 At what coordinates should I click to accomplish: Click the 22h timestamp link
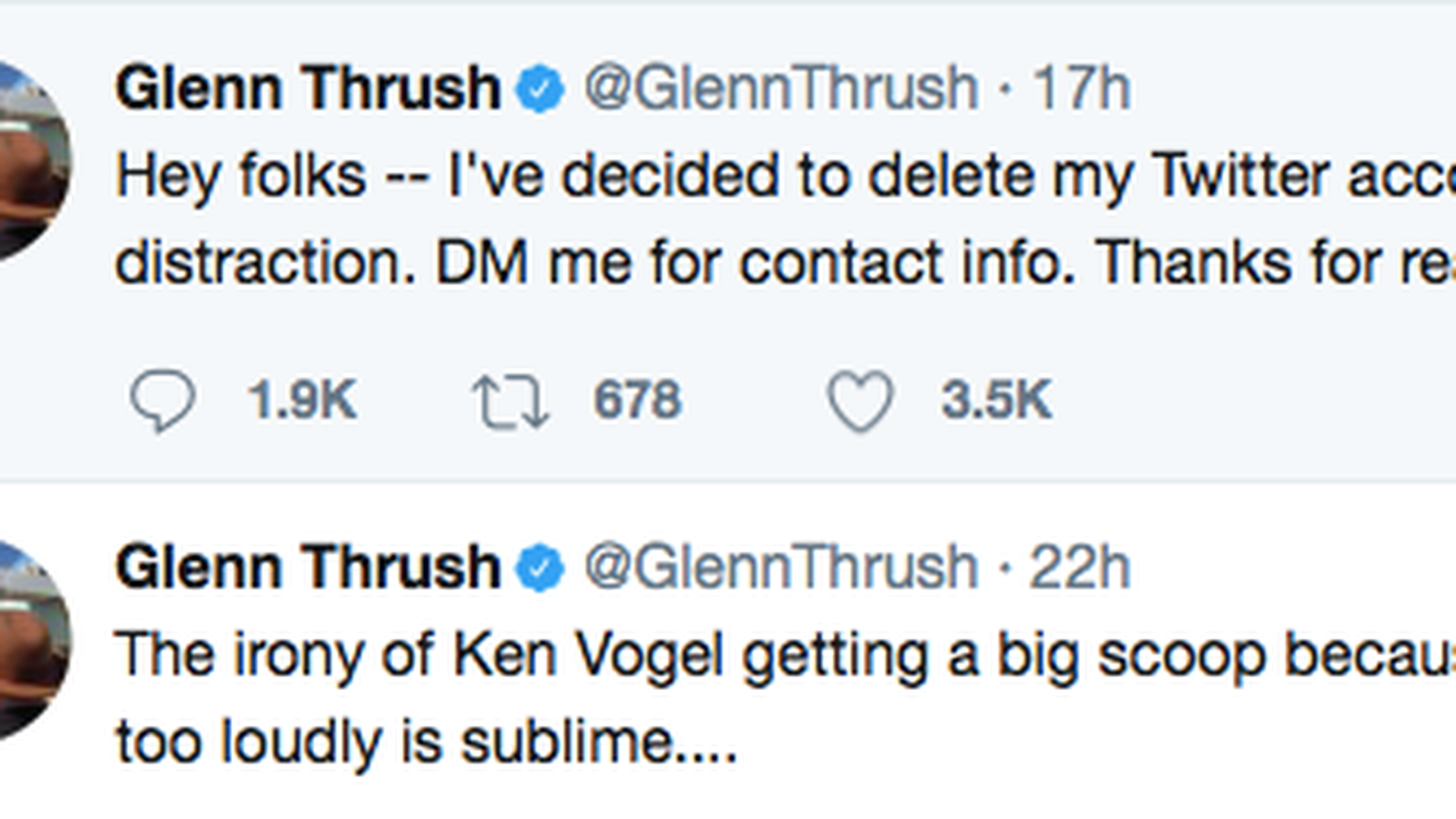(x=1080, y=568)
